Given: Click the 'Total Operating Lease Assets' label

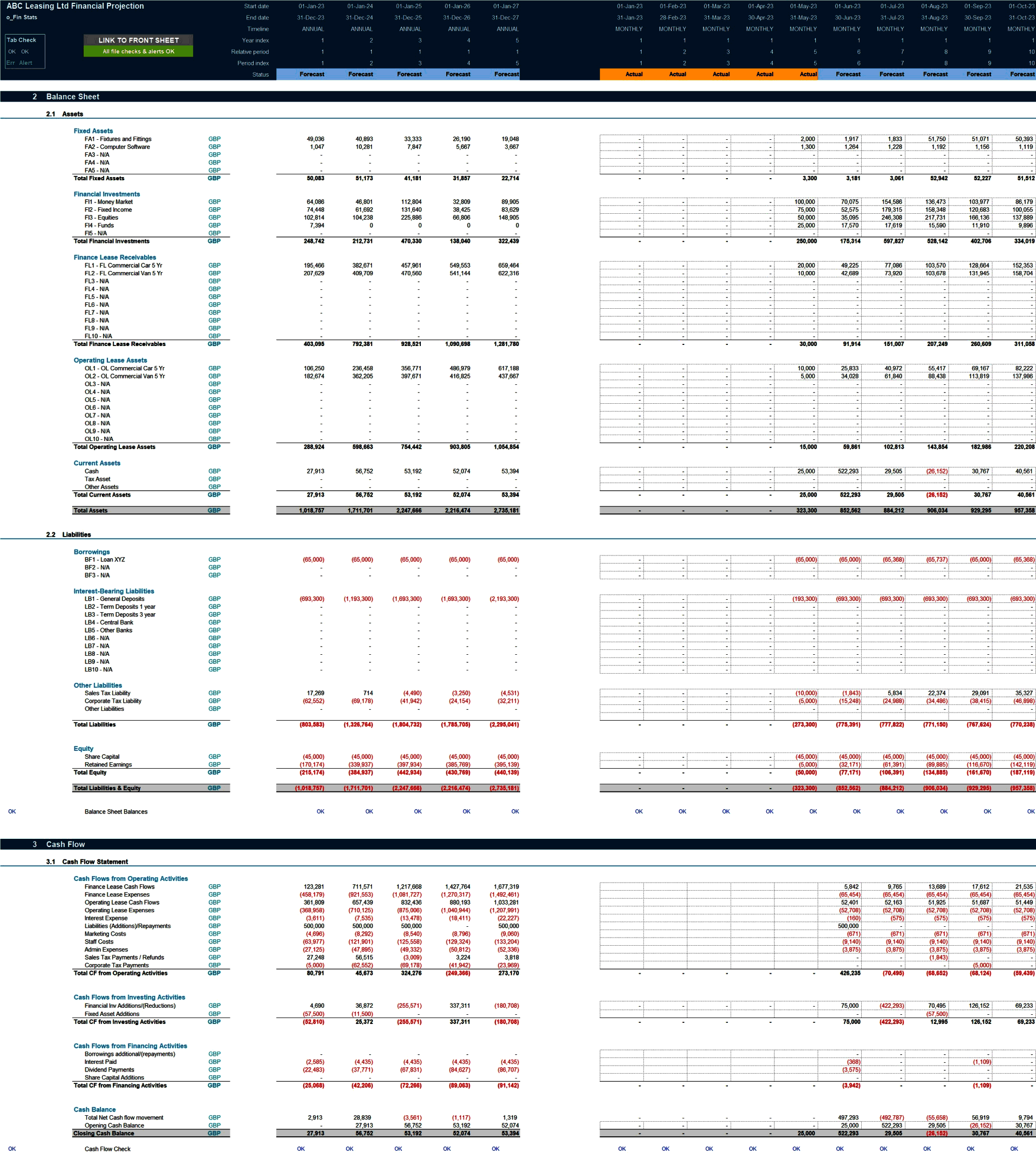Looking at the screenshot, I should click(x=114, y=447).
